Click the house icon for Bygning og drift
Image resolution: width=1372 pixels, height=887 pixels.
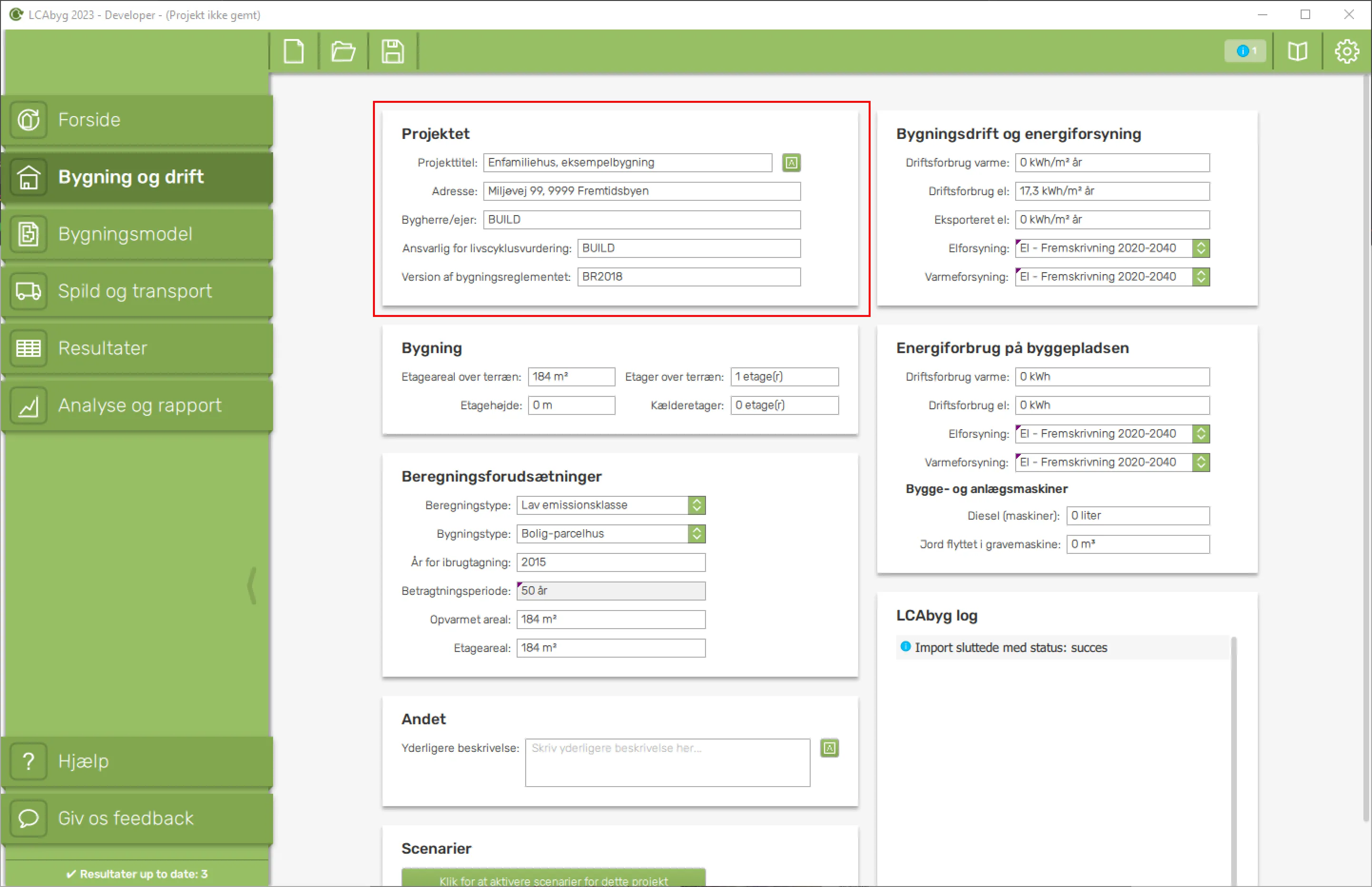pos(28,177)
